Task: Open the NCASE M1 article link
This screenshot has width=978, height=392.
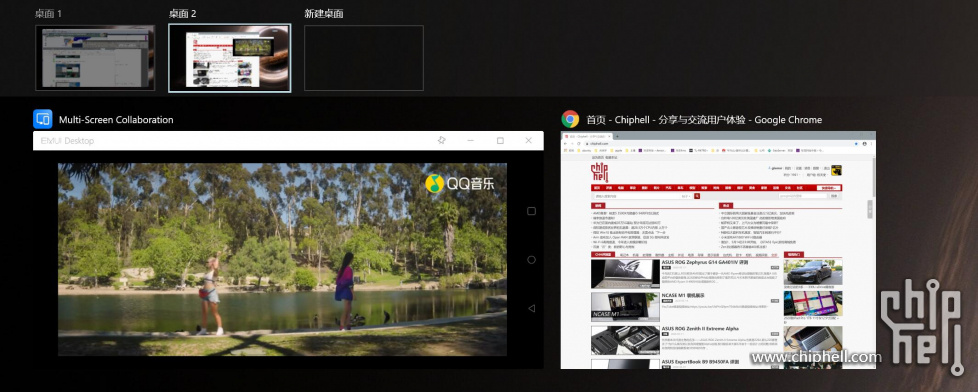Action: point(683,295)
